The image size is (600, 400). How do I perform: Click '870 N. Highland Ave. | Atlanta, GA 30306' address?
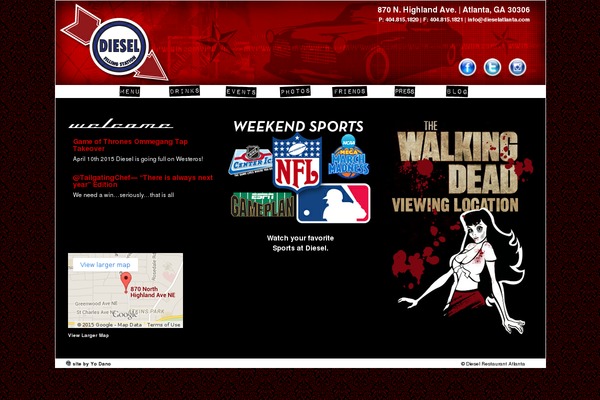(453, 10)
